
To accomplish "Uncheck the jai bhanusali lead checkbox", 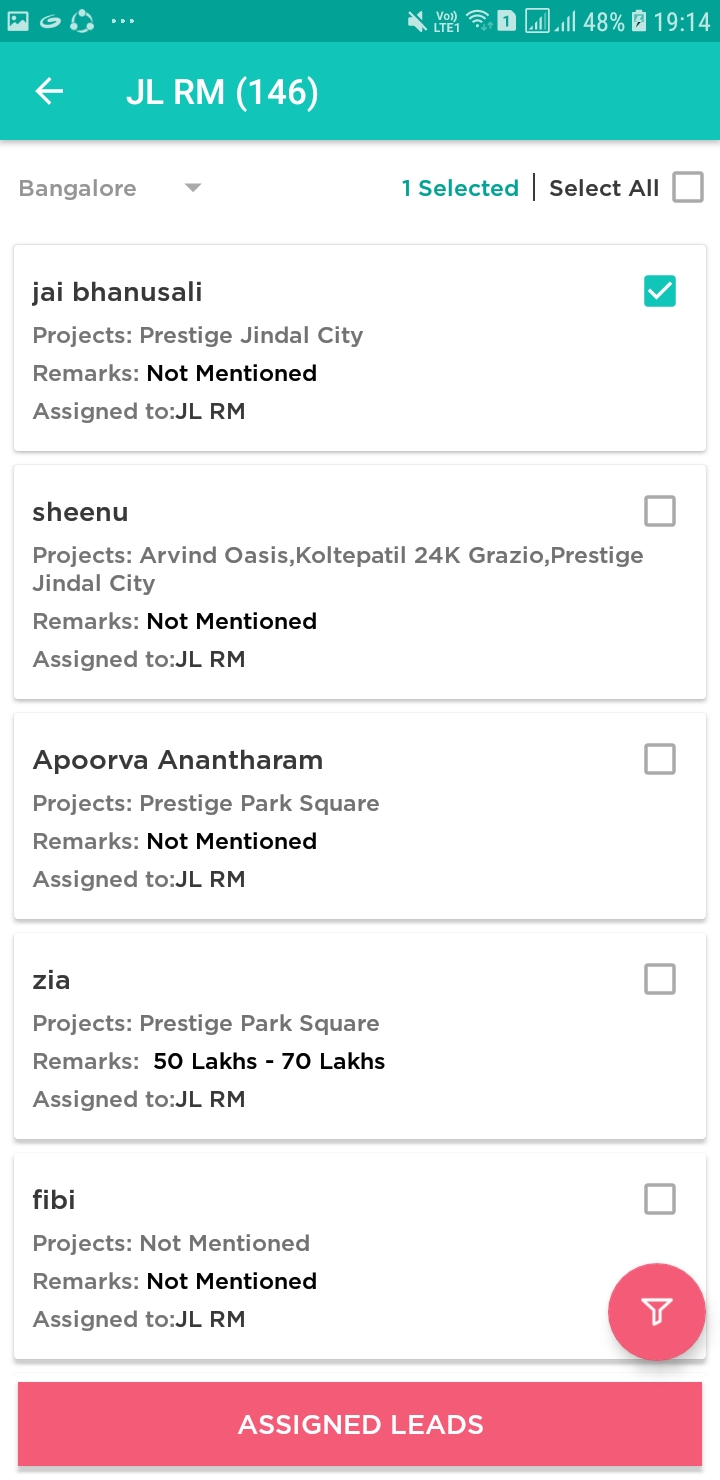I will [660, 291].
